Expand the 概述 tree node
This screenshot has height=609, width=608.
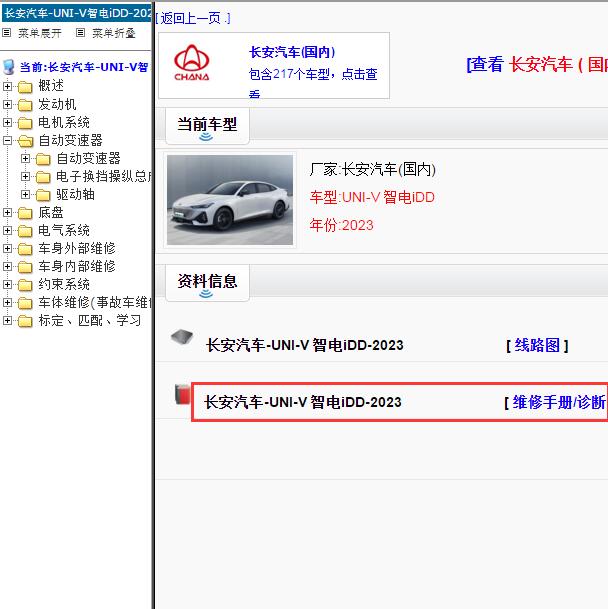point(7,86)
